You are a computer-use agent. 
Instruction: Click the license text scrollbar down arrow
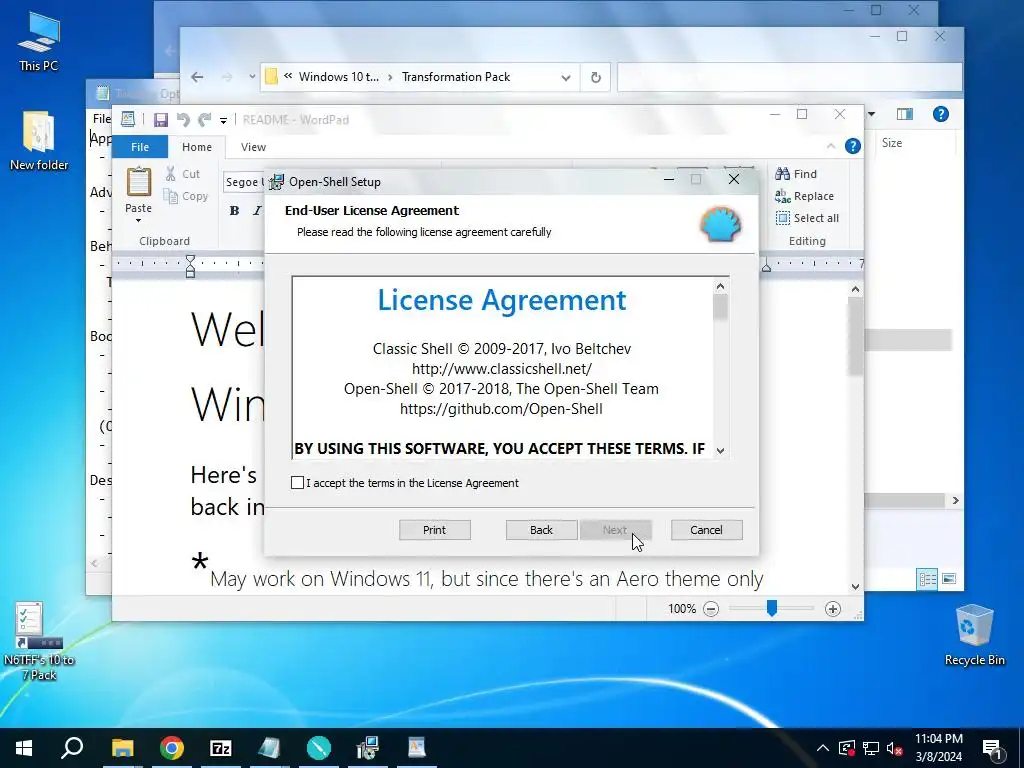720,450
